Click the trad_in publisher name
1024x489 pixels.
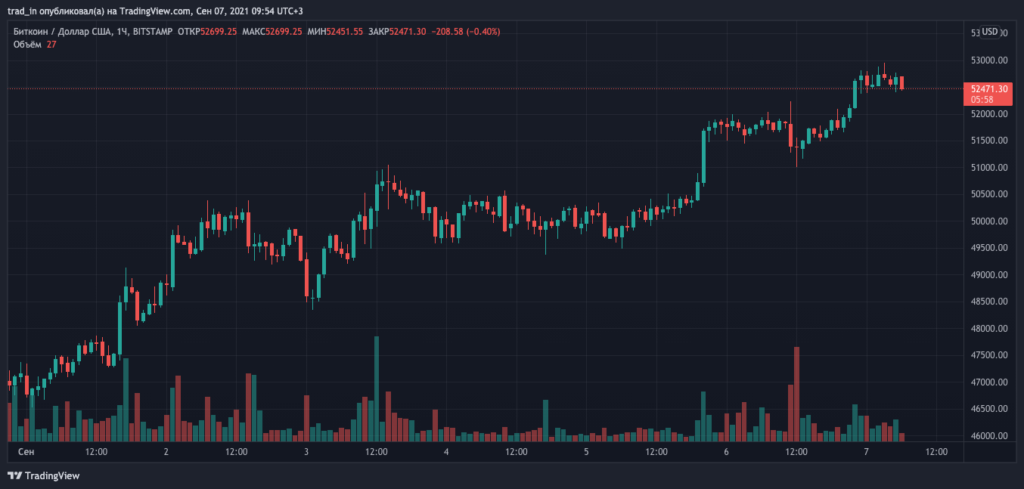19,10
